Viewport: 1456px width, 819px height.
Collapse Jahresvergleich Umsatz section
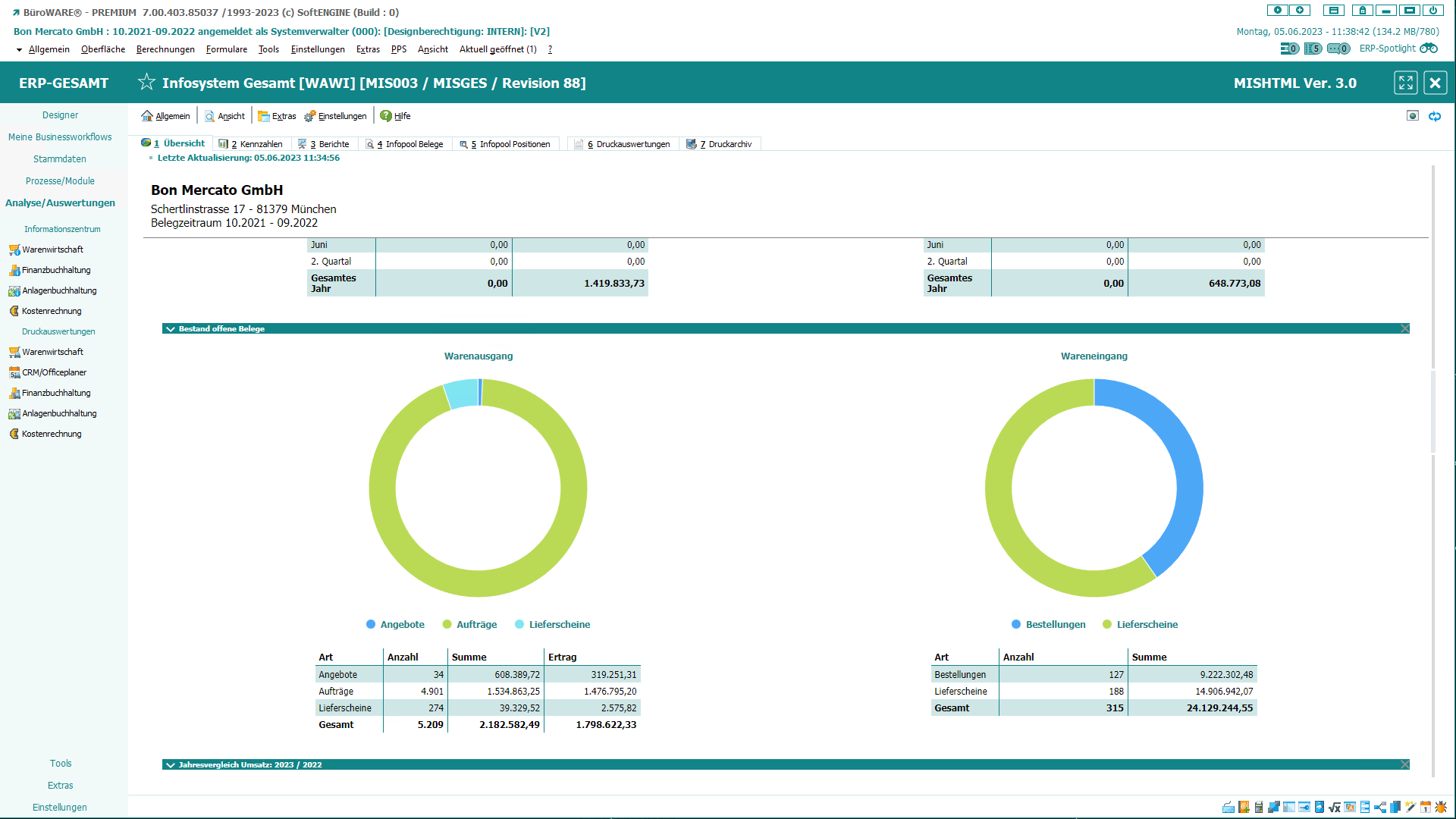tap(171, 764)
